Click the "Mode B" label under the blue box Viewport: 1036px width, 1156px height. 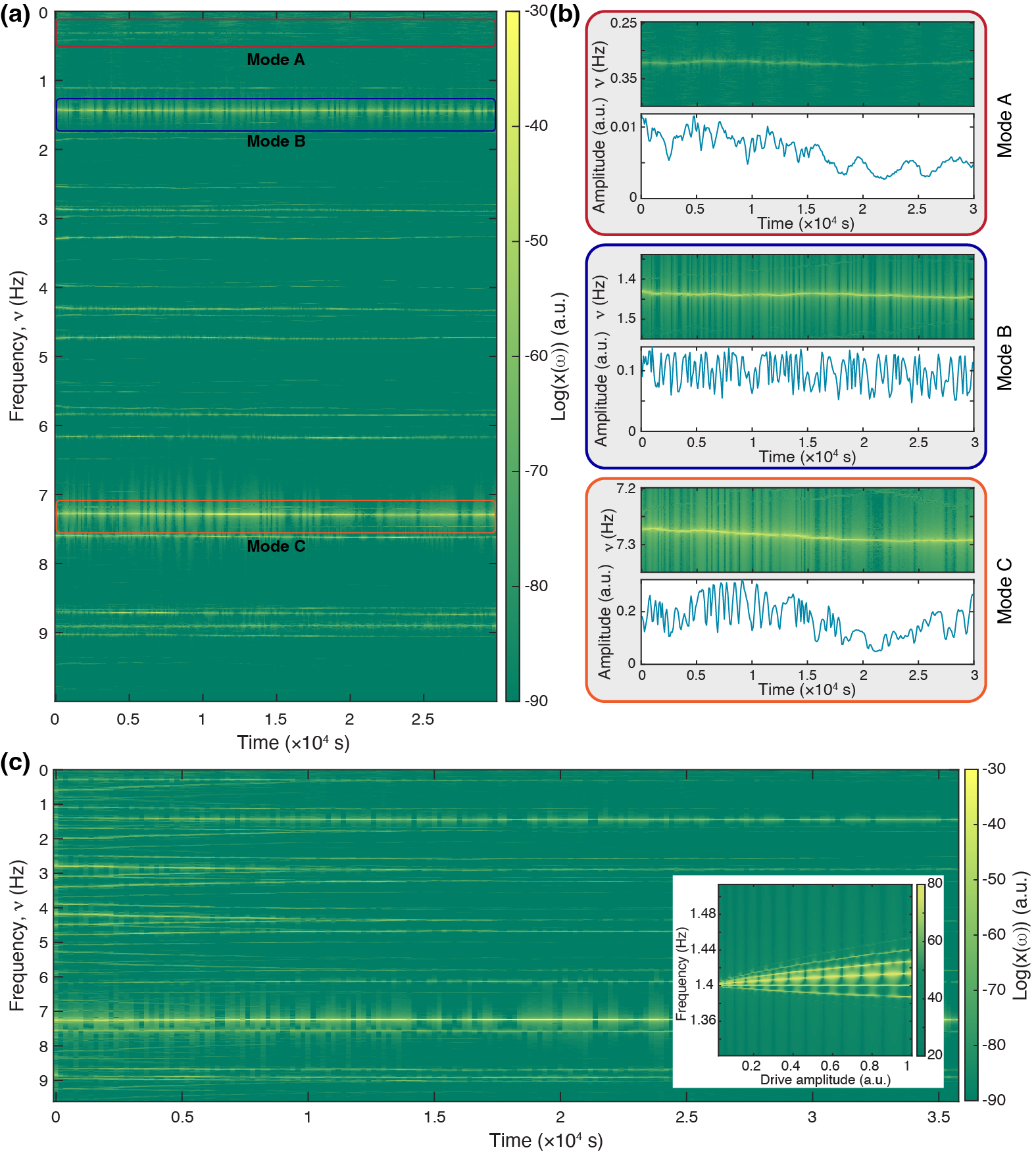click(x=276, y=141)
